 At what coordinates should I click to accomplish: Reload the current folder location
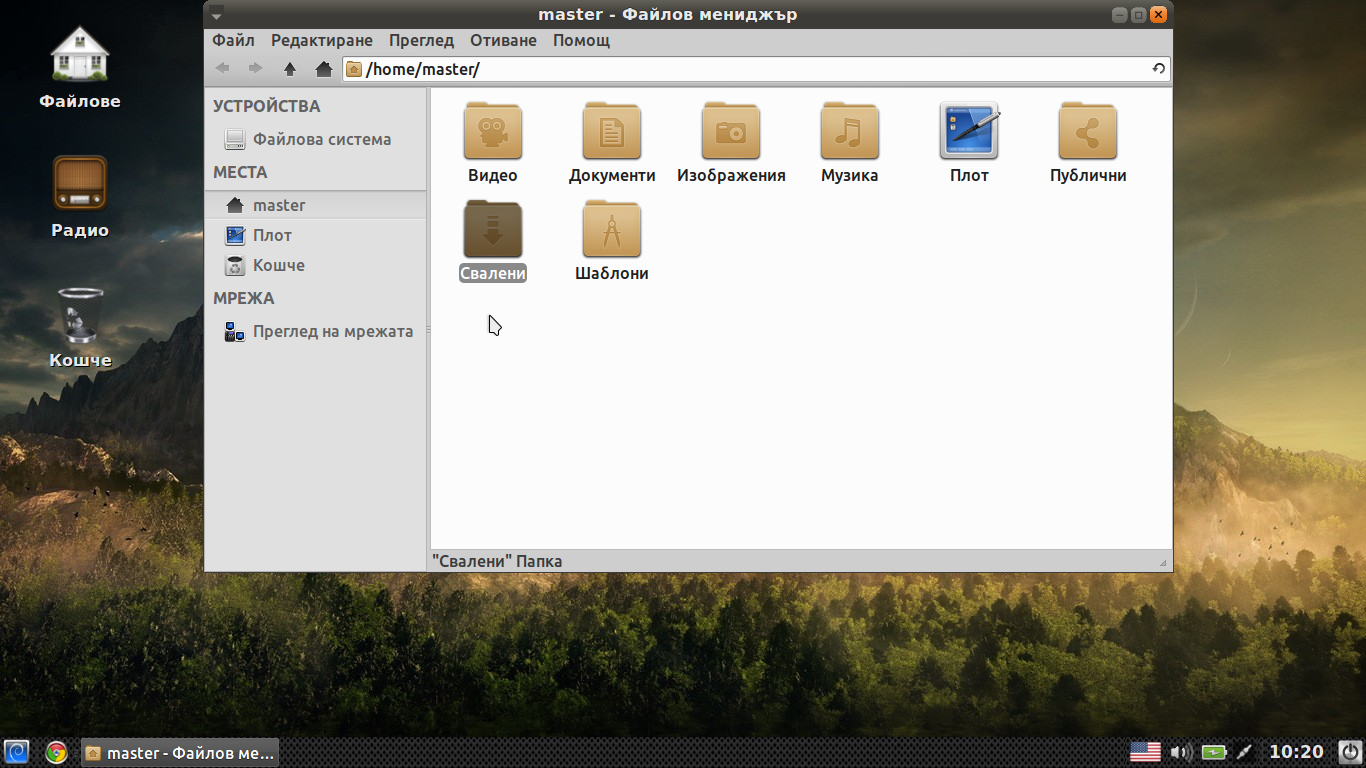coord(1159,69)
